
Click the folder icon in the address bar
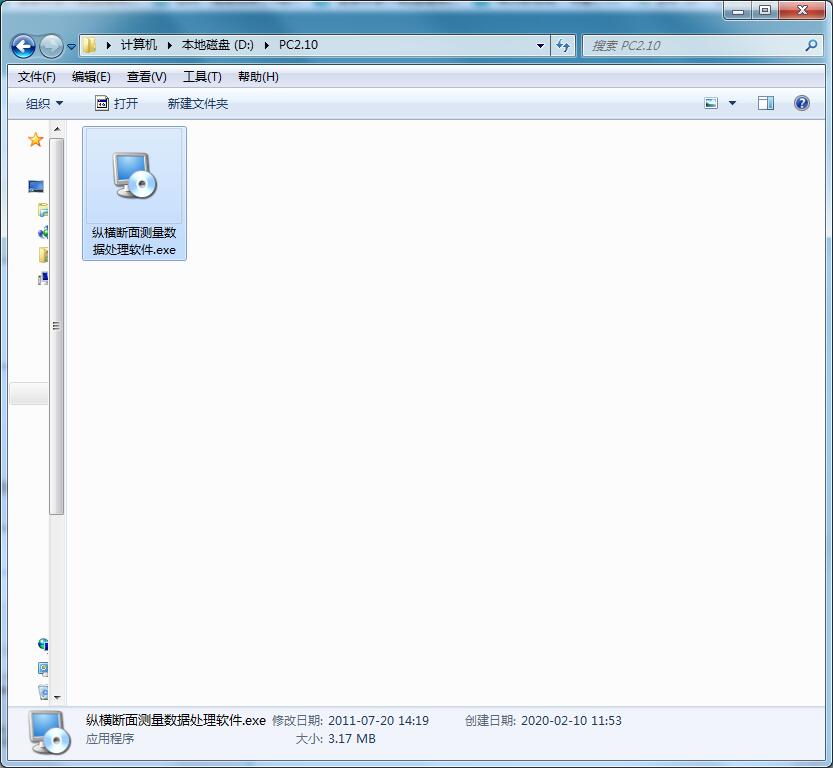89,45
